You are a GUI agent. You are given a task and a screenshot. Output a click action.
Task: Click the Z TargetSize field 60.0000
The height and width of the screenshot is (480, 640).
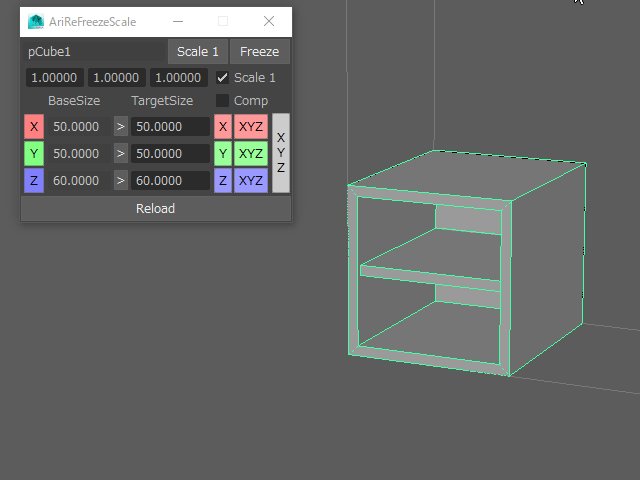170,180
